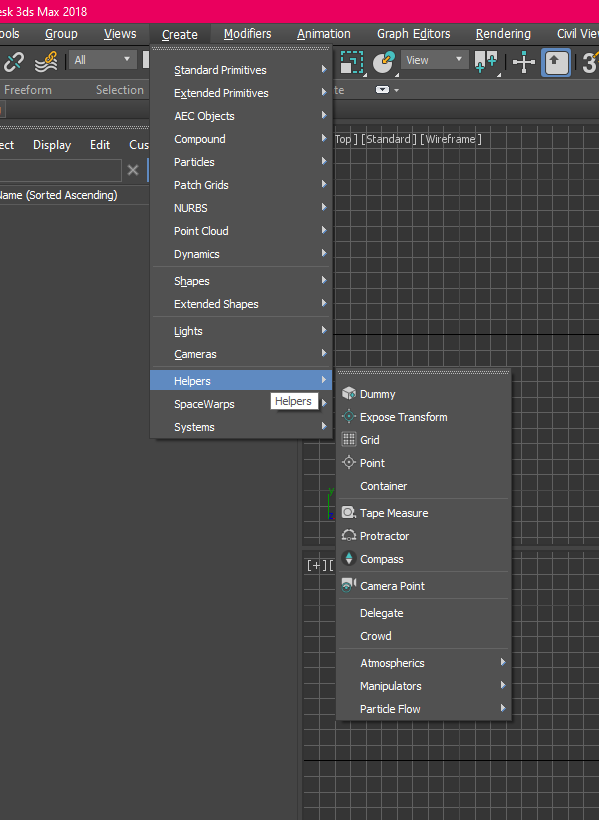Click the [Wireframe] shading label
Viewport: 599px width, 820px height.
450,139
